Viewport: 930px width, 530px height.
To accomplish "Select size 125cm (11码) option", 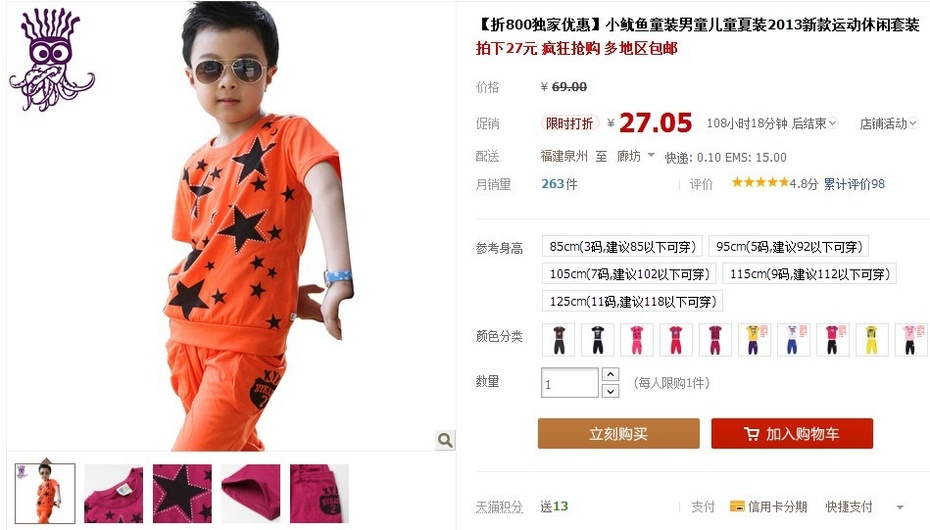I will click(632, 301).
